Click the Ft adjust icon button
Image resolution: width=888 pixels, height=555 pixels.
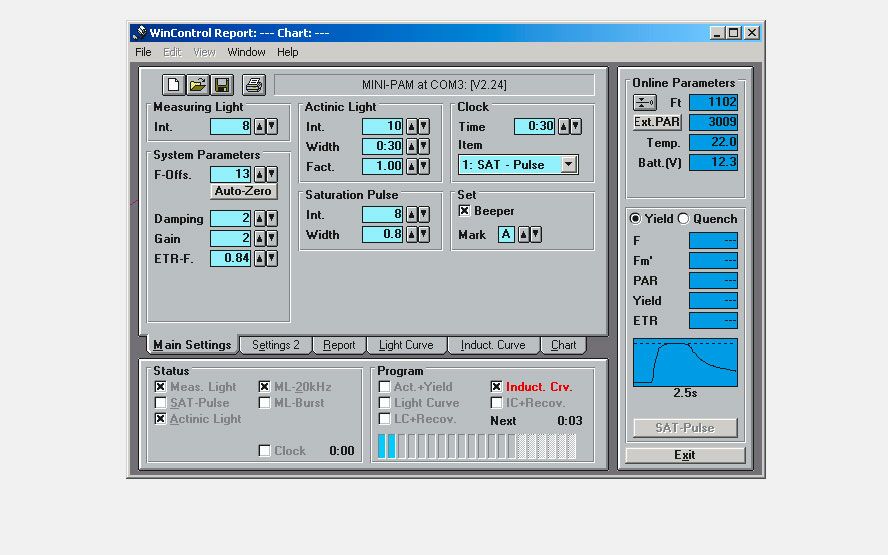(x=644, y=103)
